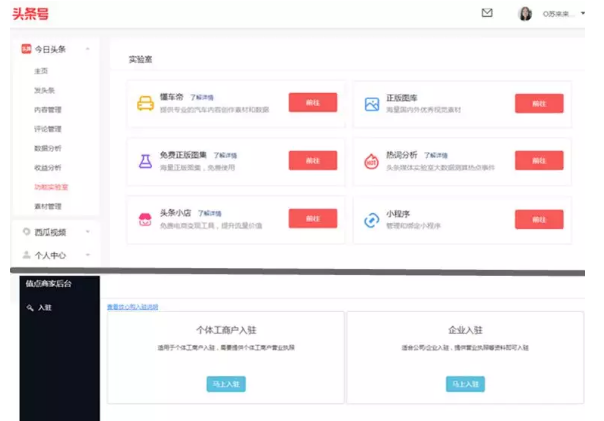Open 了解详情 link next to 懂车帝

click(202, 97)
